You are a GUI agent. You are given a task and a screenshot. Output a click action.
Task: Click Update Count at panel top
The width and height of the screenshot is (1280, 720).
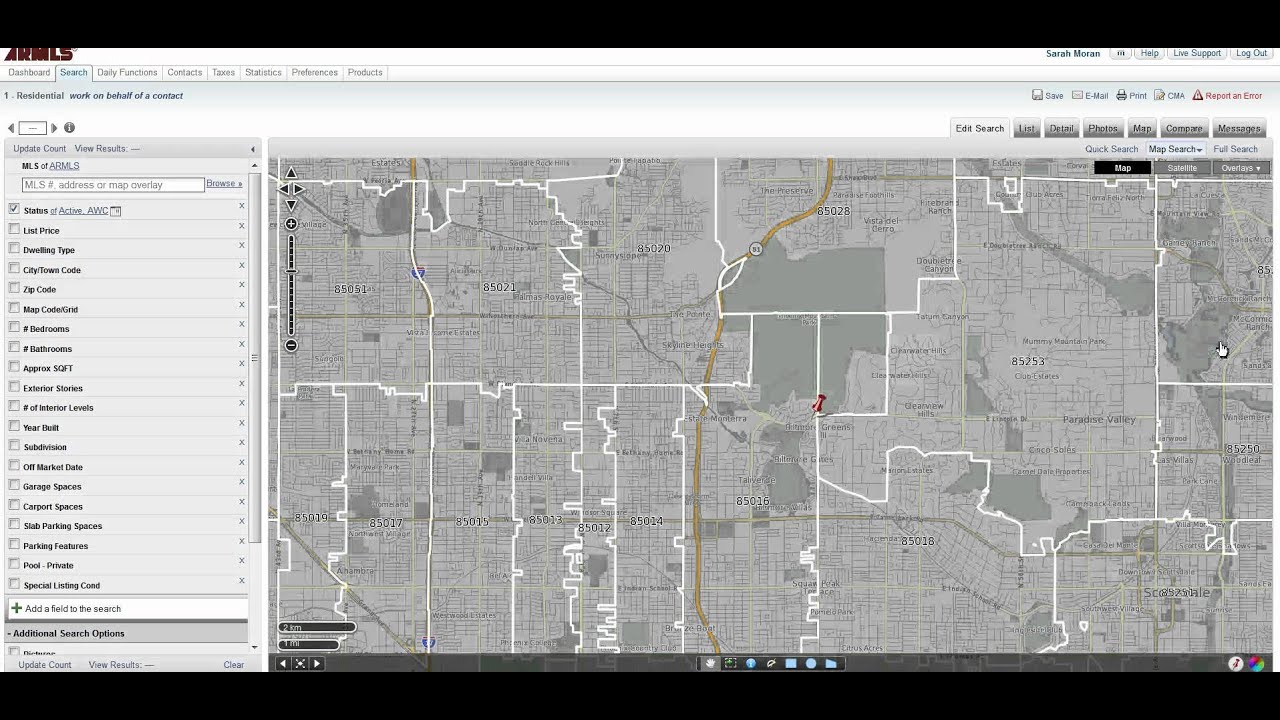point(40,149)
